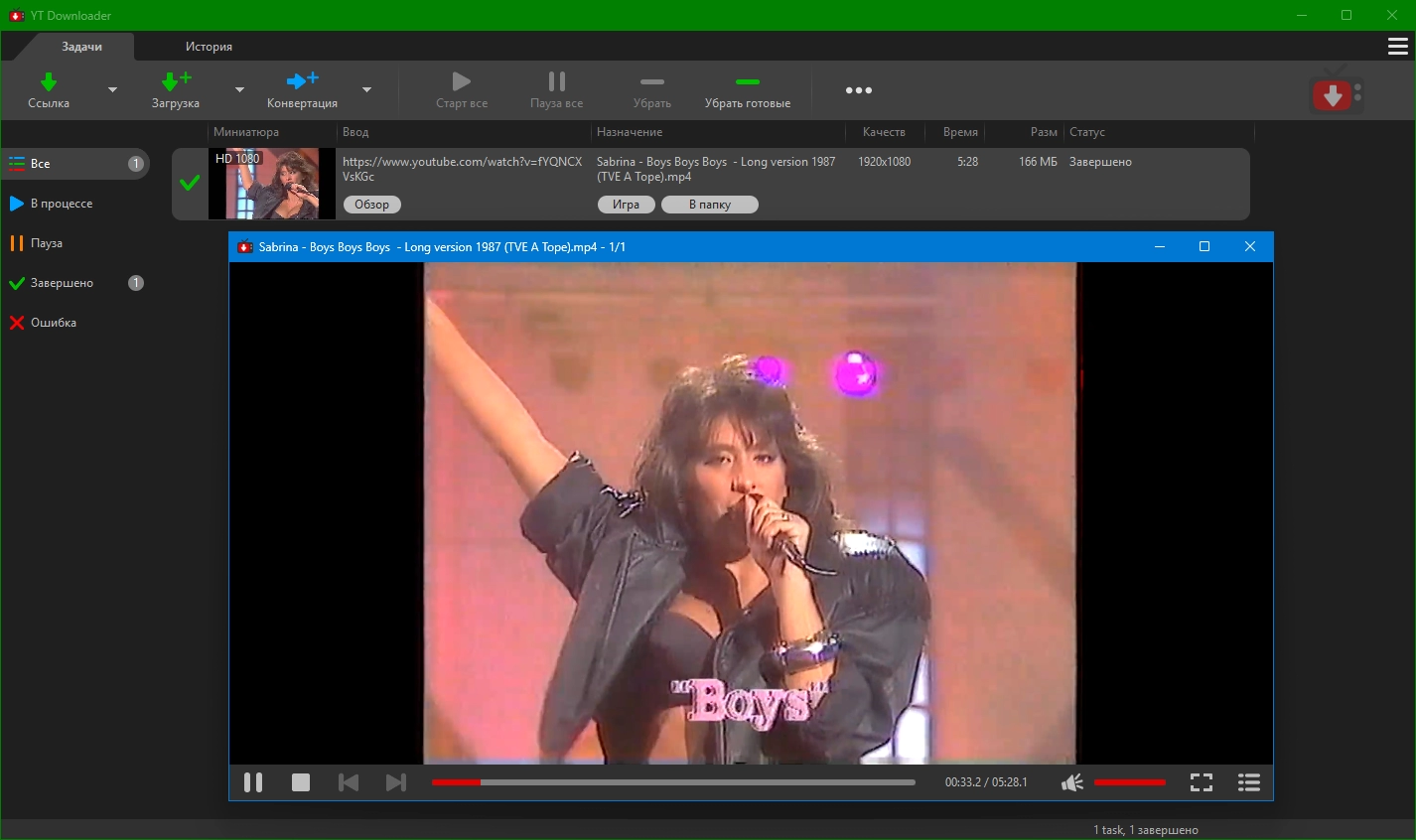This screenshot has width=1416, height=840.
Task: Click the 1920x1080 quality value
Action: click(885, 162)
